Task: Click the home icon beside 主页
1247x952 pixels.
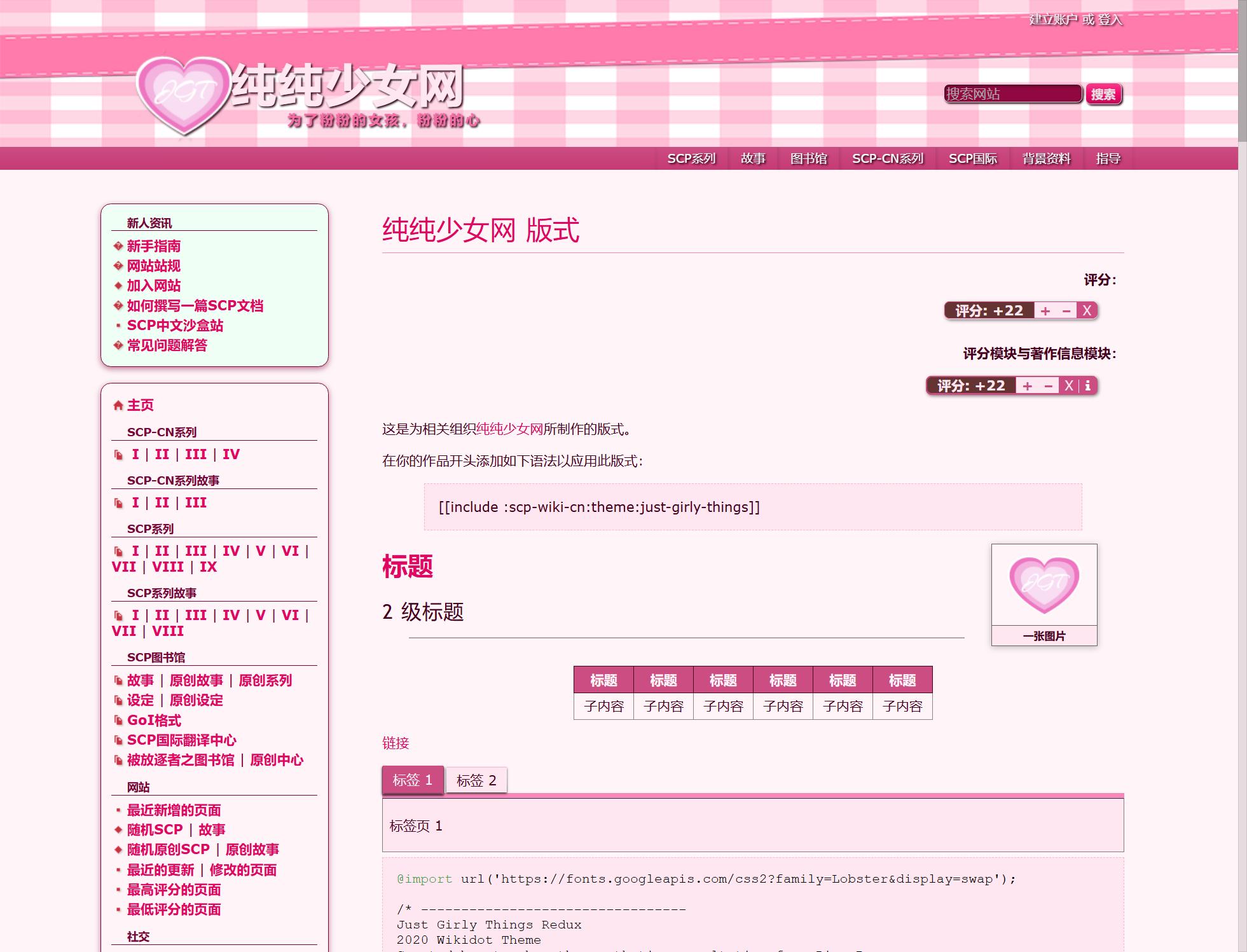Action: (118, 405)
